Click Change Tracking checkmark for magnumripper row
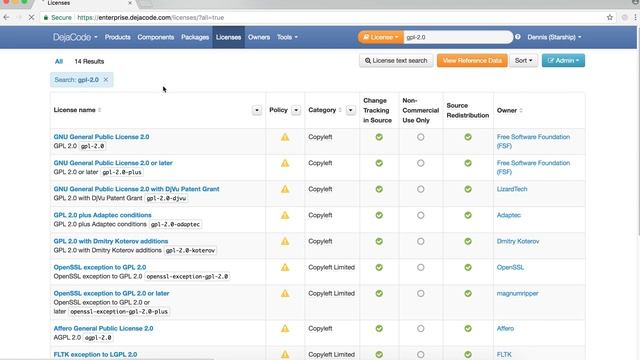Image resolution: width=640 pixels, height=360 pixels. tap(379, 294)
